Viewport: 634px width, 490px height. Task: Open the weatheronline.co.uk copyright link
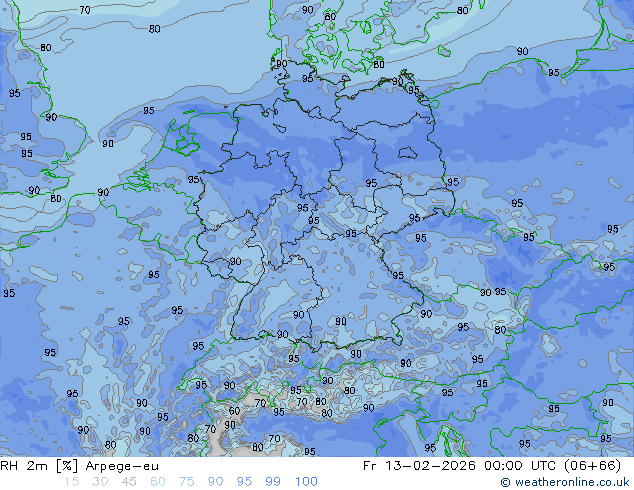pyautogui.click(x=565, y=482)
